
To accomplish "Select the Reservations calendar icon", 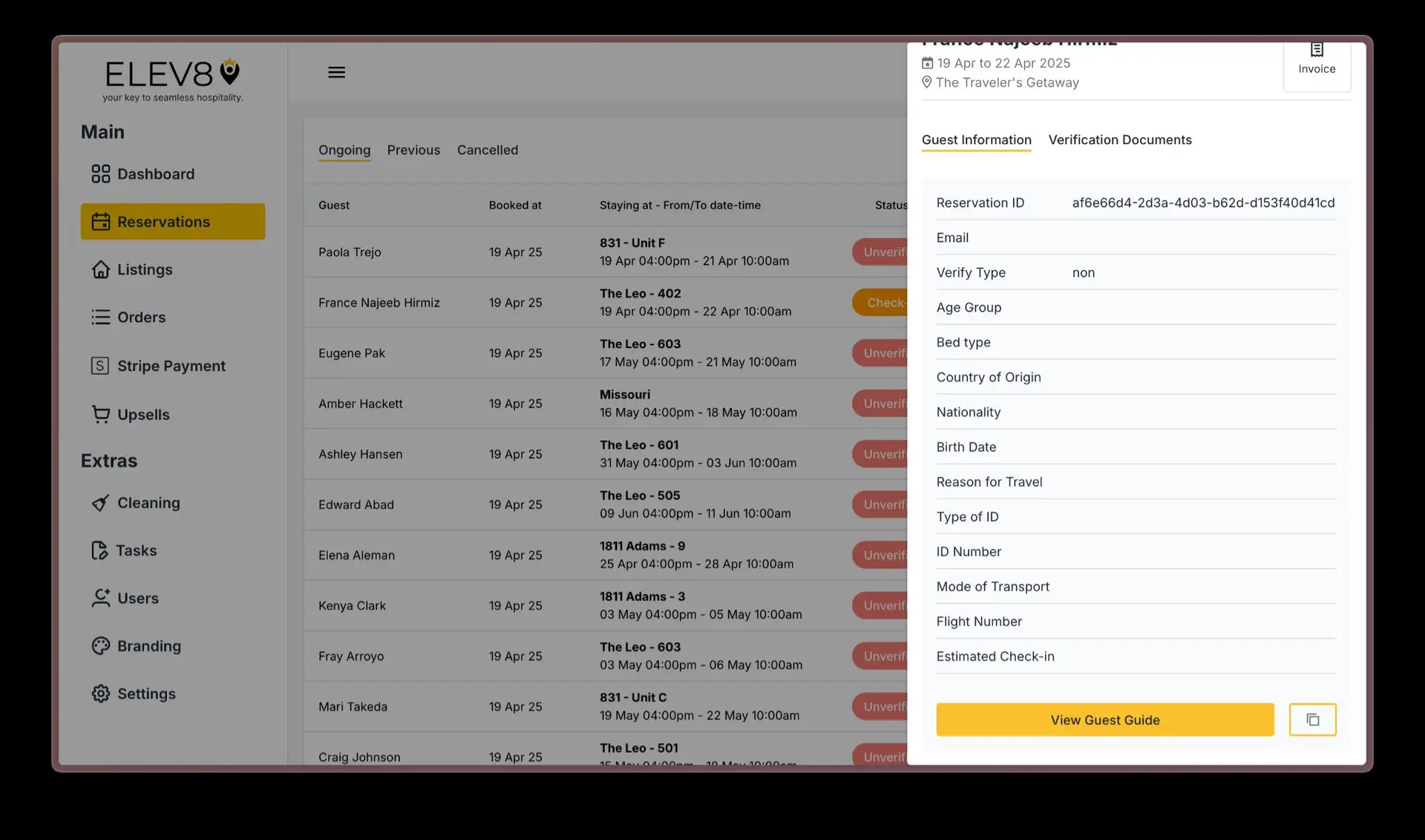I will coord(101,221).
